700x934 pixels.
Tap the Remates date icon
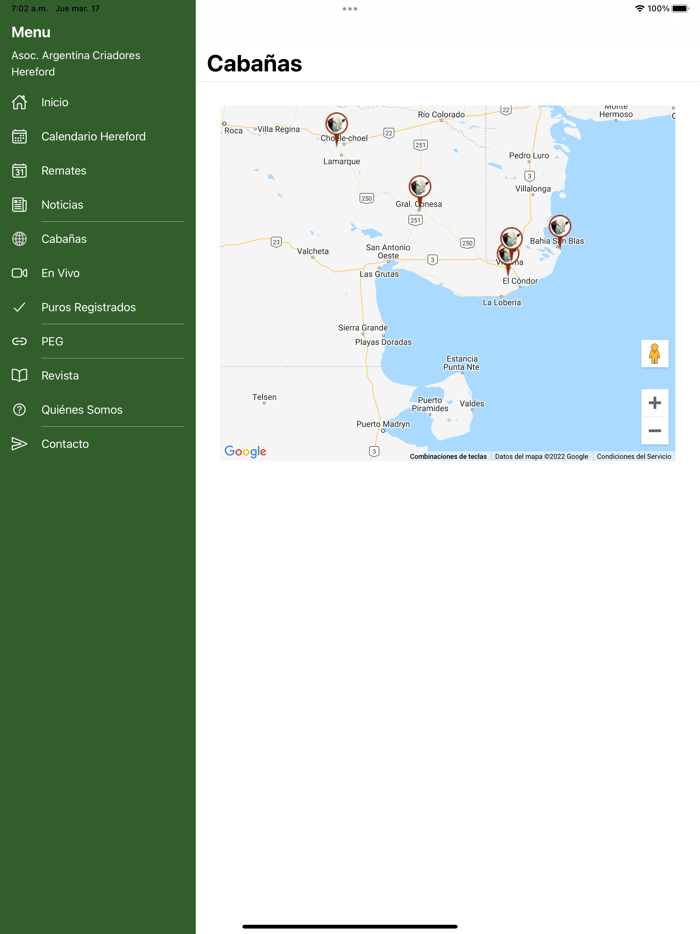(19, 171)
